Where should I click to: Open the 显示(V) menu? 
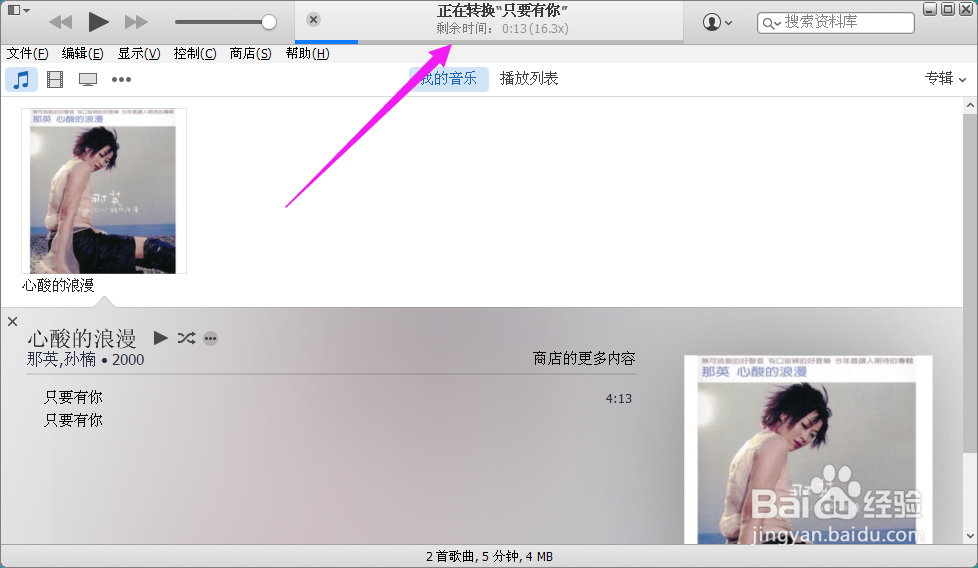(x=138, y=54)
